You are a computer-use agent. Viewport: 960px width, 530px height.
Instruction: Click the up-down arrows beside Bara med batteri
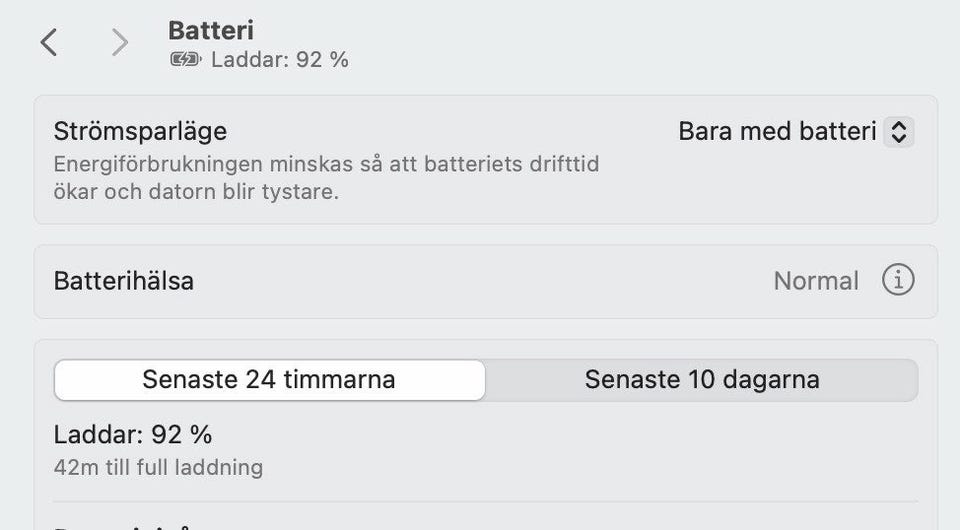pos(898,131)
